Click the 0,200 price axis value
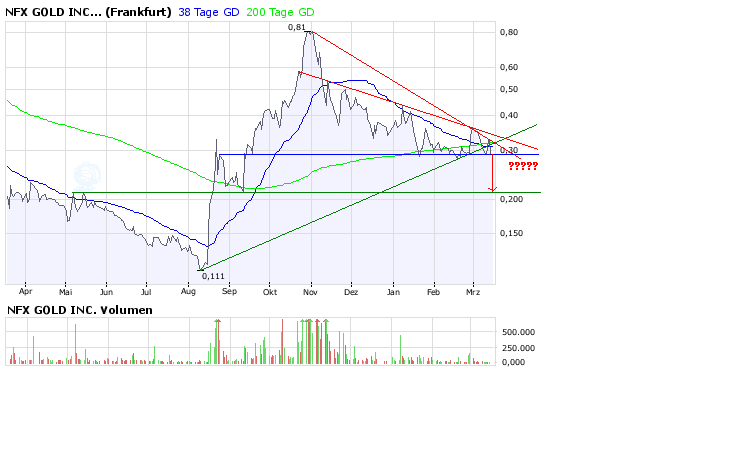Screen dimensions: 738x475 (x=511, y=199)
